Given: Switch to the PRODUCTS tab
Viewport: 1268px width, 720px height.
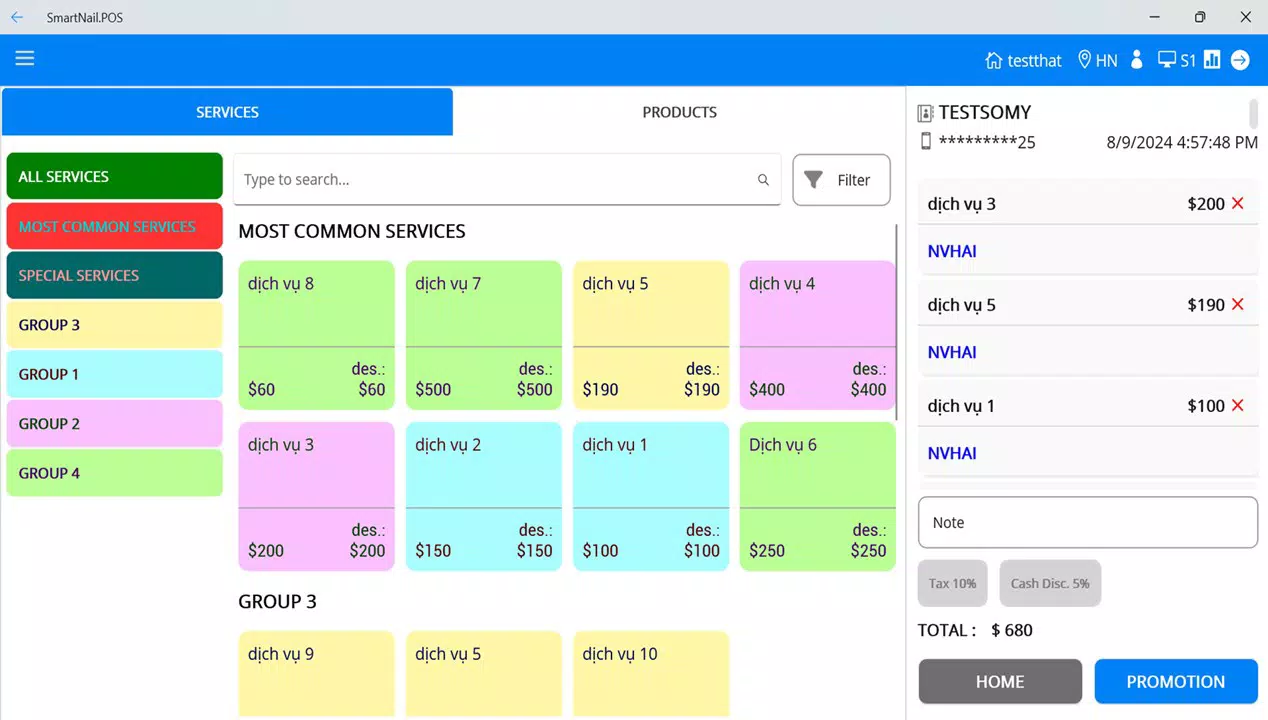Looking at the screenshot, I should (x=680, y=112).
